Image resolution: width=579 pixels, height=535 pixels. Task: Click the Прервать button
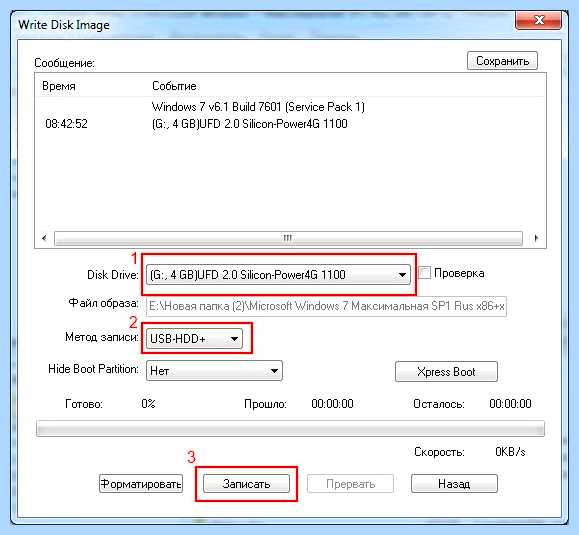point(350,484)
